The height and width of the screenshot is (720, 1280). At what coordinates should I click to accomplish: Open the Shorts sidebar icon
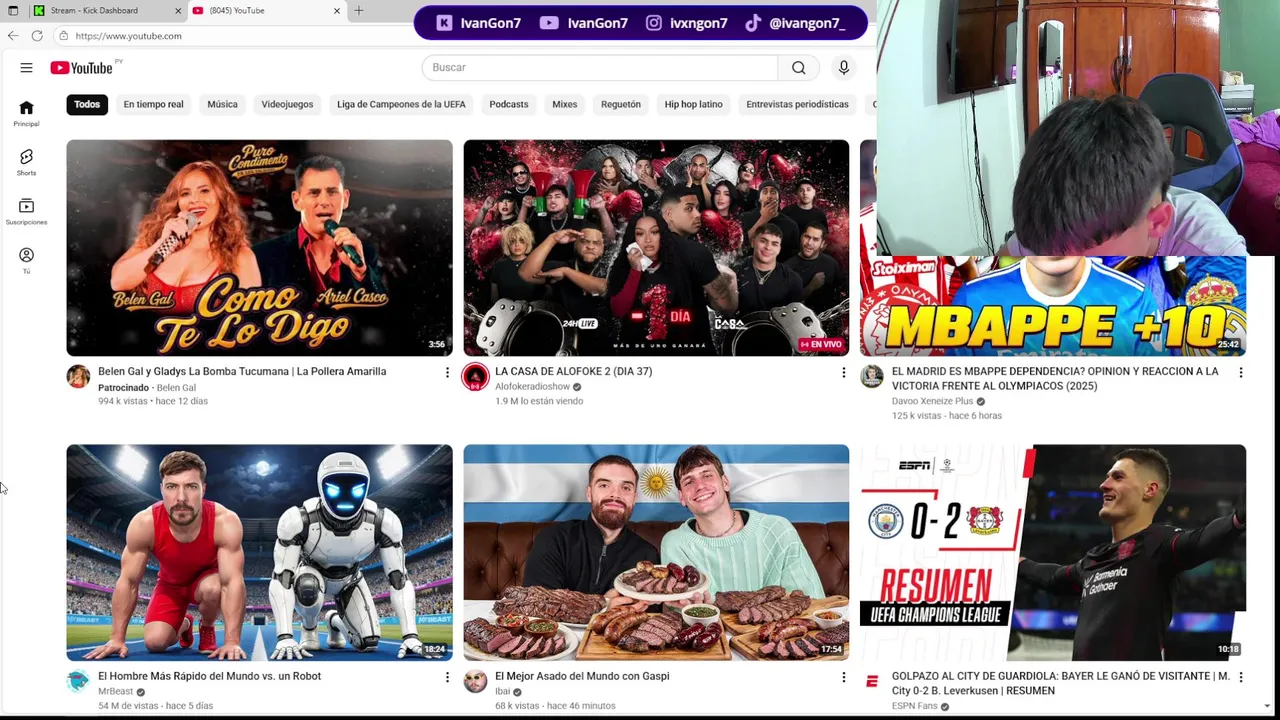26,163
